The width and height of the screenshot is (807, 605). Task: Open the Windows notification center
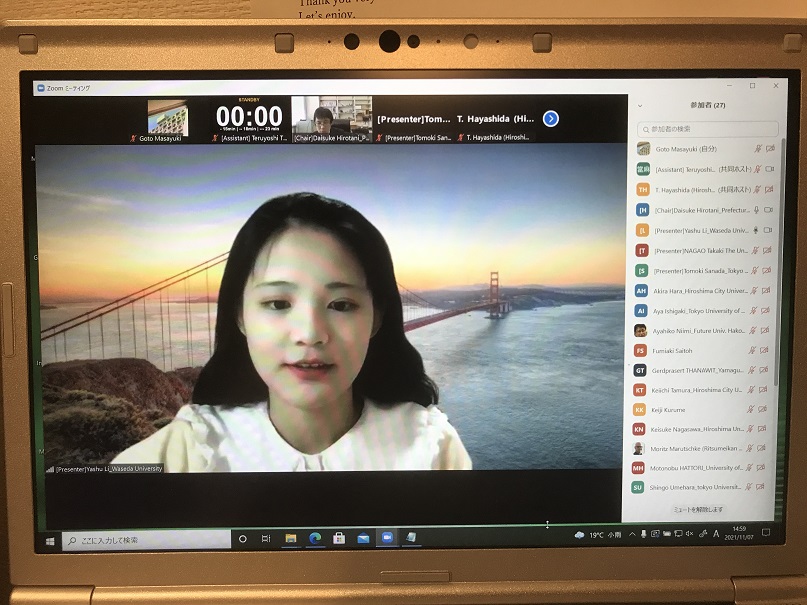[766, 532]
